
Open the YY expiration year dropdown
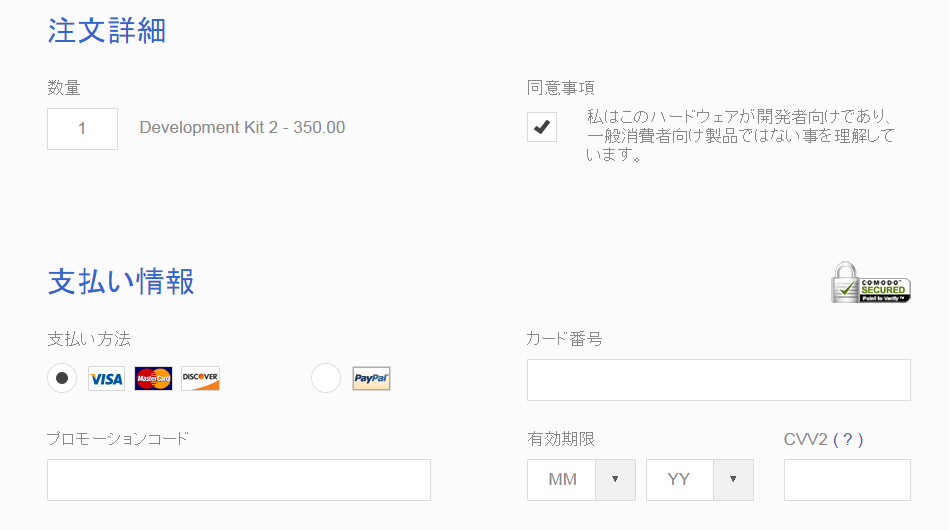point(700,480)
